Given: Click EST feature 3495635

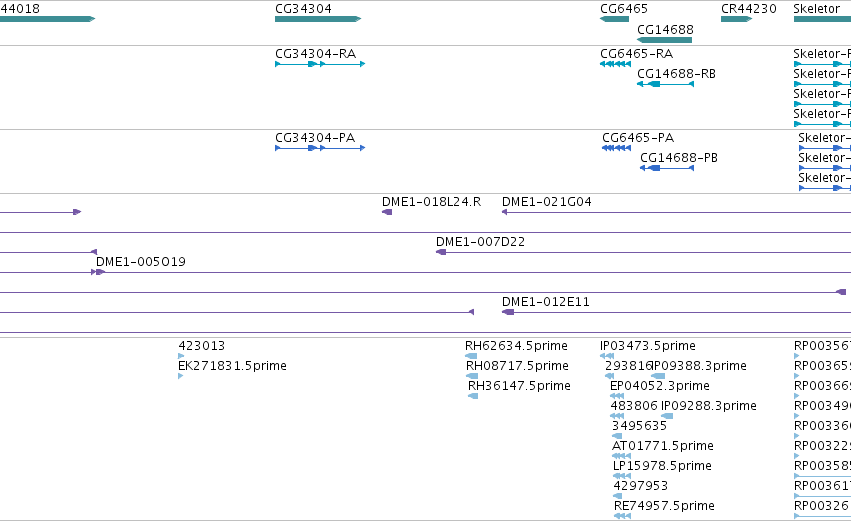Looking at the screenshot, I should [617, 436].
